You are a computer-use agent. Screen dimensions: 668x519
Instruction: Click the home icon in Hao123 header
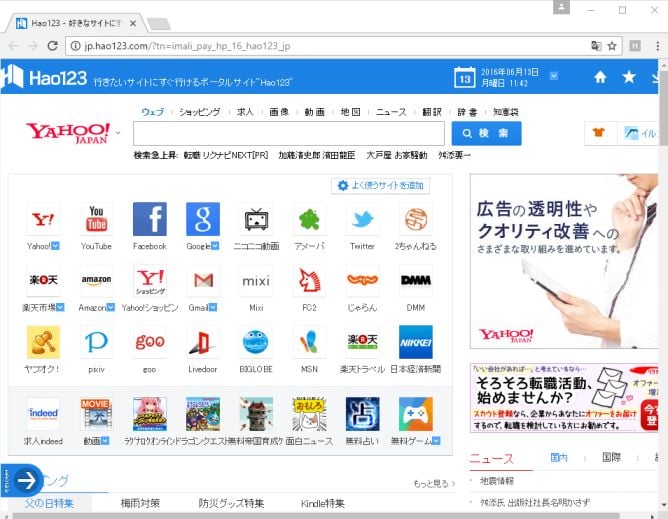(600, 77)
